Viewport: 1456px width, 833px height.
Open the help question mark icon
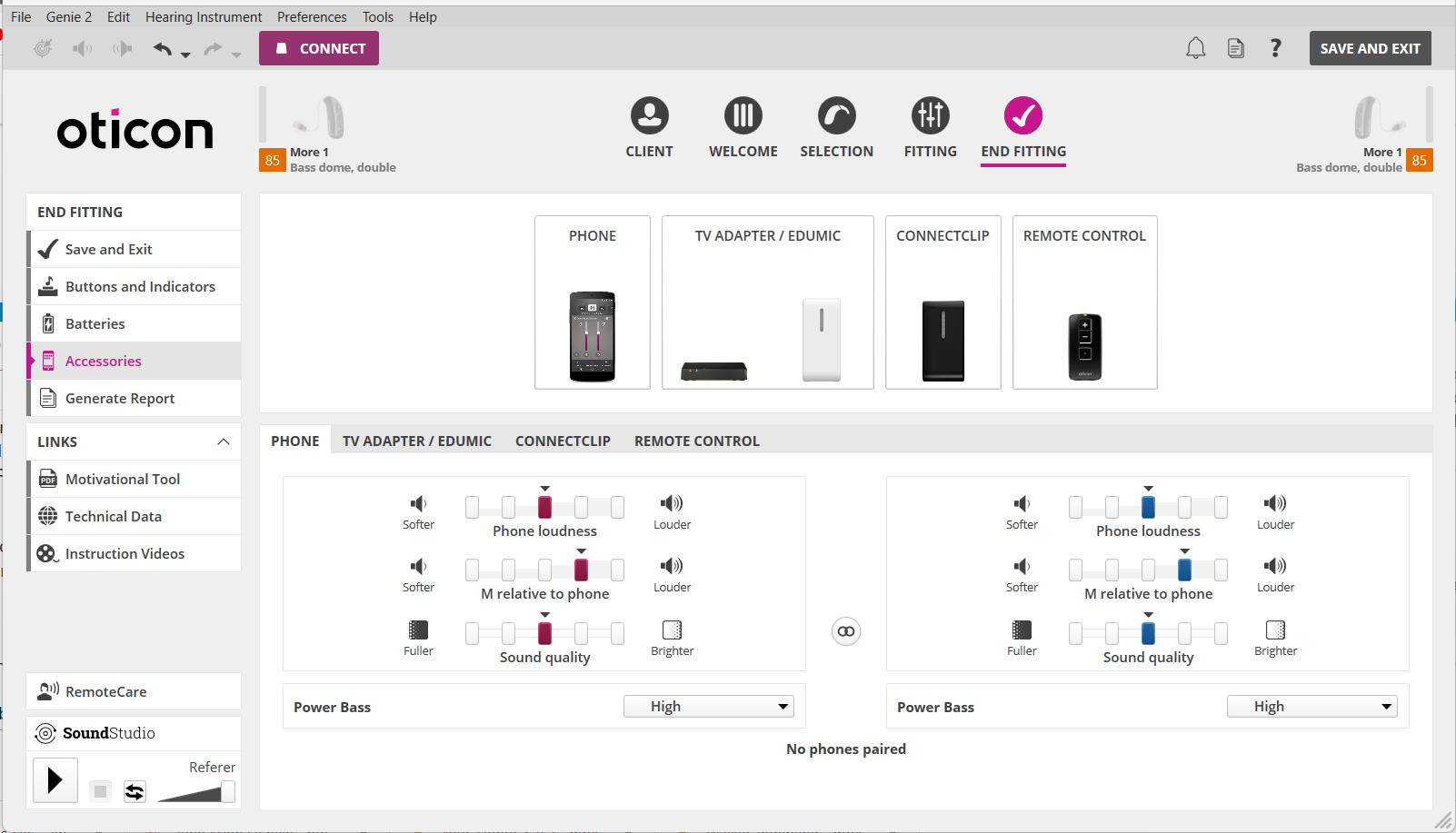point(1276,48)
